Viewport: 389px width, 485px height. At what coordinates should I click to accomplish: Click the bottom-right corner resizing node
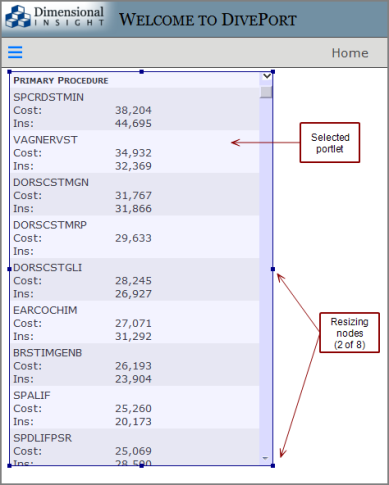point(273,465)
